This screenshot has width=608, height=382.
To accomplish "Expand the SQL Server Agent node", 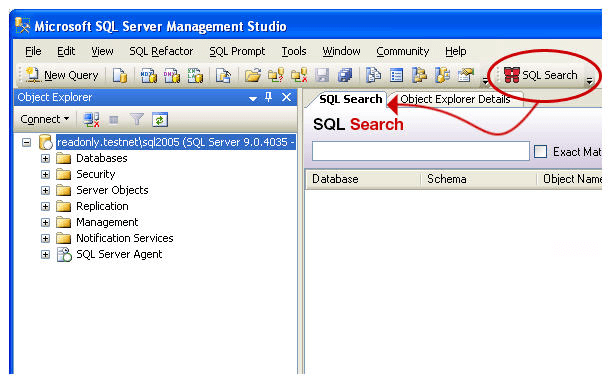I will tap(45, 254).
